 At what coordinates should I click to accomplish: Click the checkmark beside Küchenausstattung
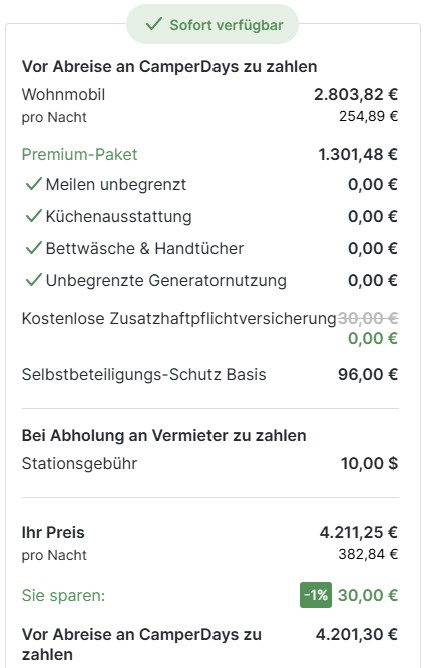coord(33,216)
